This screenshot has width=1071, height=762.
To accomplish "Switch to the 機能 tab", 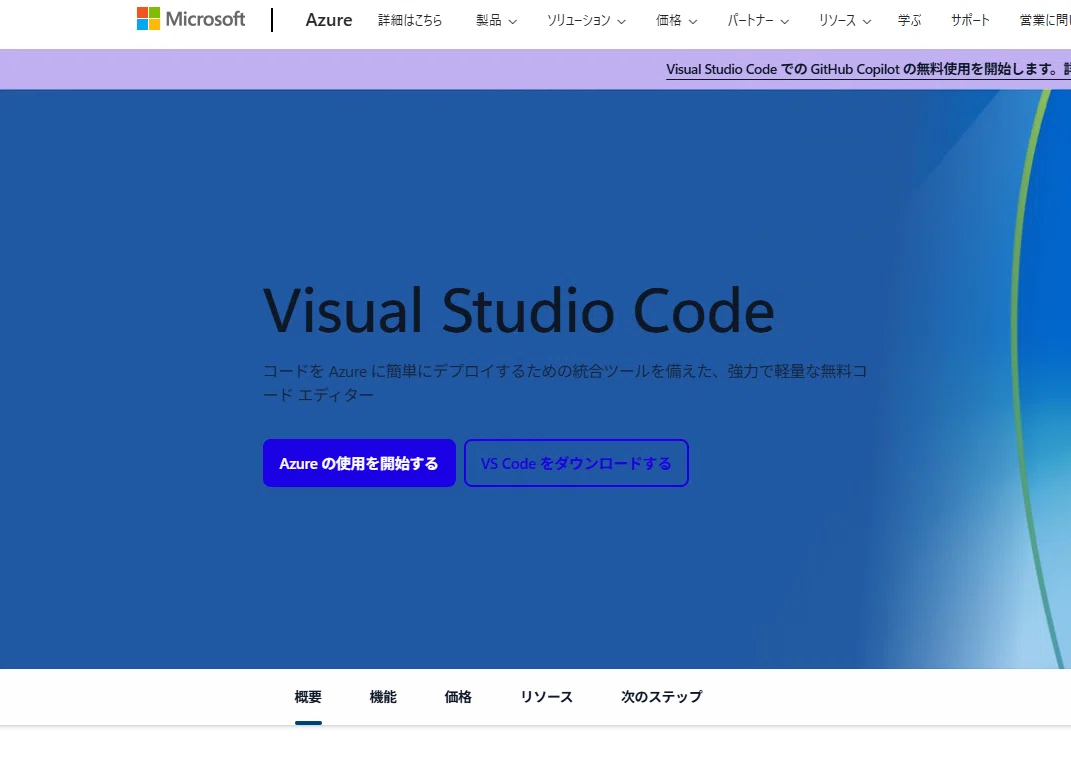I will (x=383, y=696).
